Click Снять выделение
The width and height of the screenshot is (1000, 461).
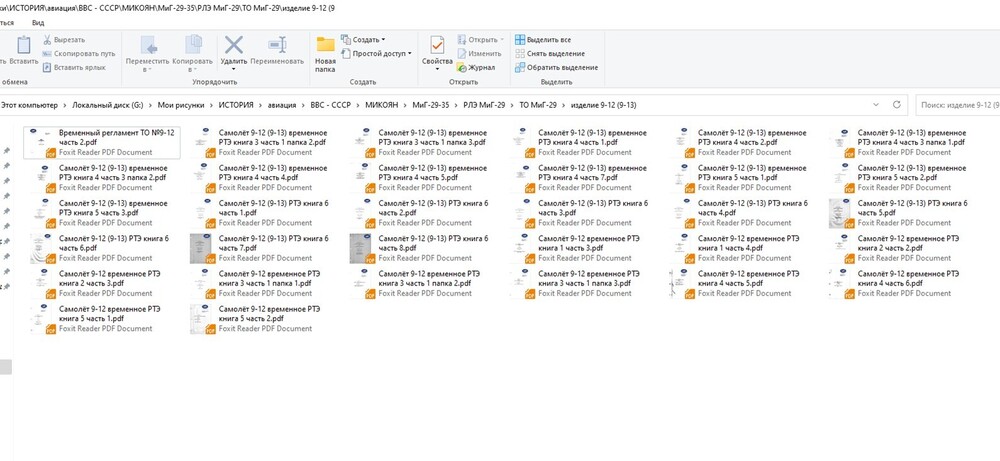coord(550,54)
